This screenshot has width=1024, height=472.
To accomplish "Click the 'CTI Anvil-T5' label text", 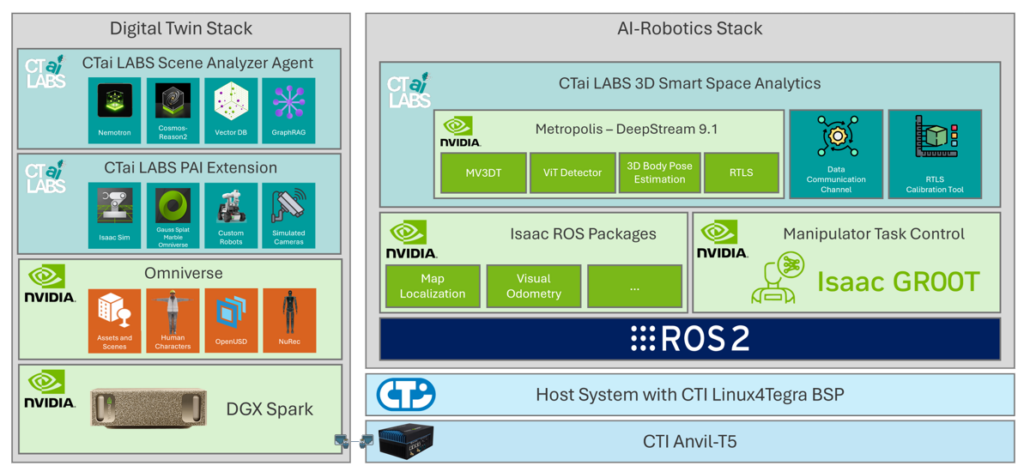I will [690, 442].
